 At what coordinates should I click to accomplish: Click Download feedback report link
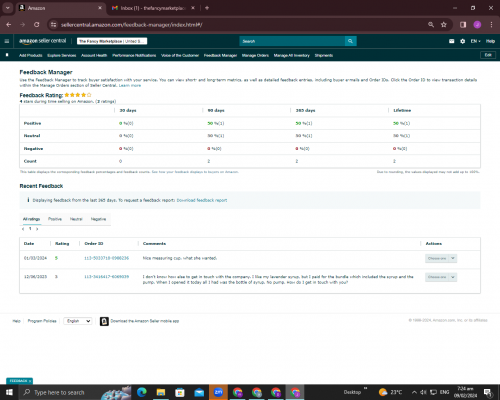pyautogui.click(x=202, y=200)
